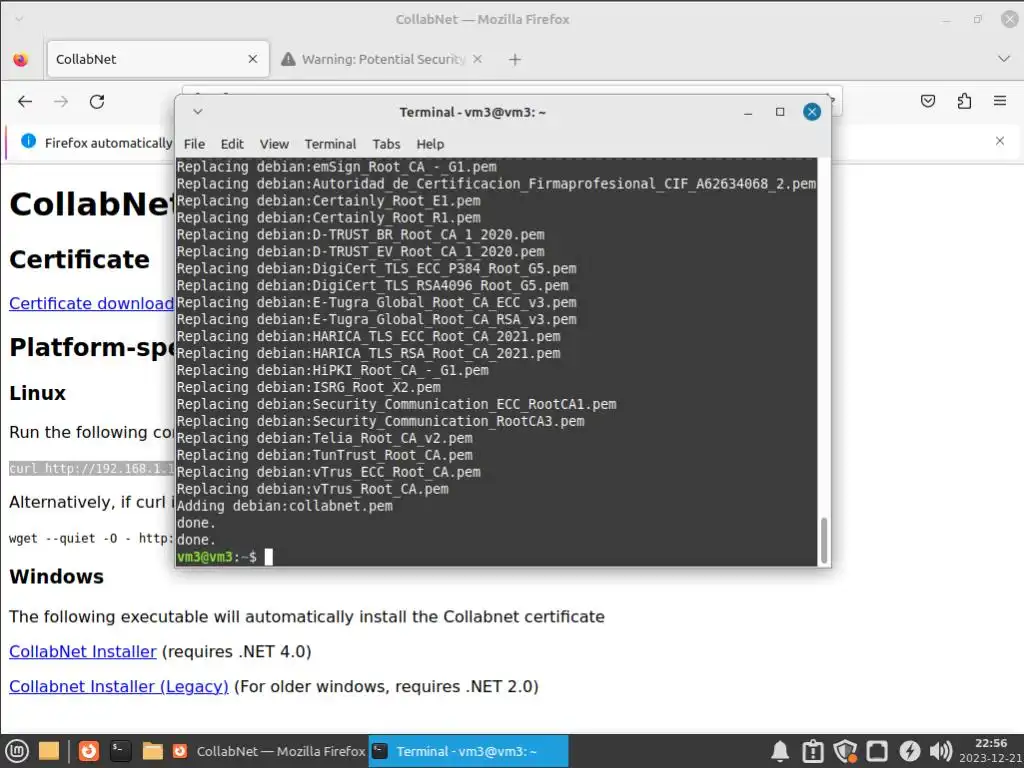Close the CollabNet tab
1024x768 pixels.
click(253, 59)
